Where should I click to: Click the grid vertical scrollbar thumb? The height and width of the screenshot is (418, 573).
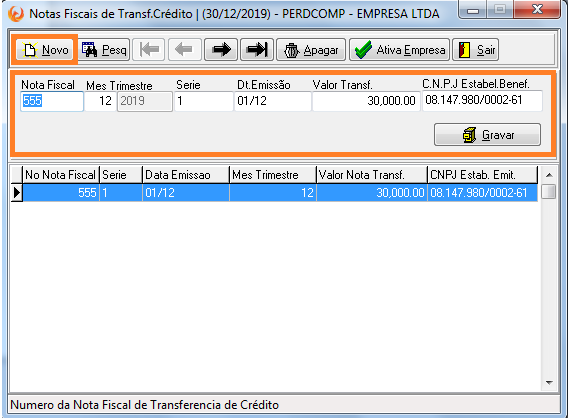tap(549, 191)
